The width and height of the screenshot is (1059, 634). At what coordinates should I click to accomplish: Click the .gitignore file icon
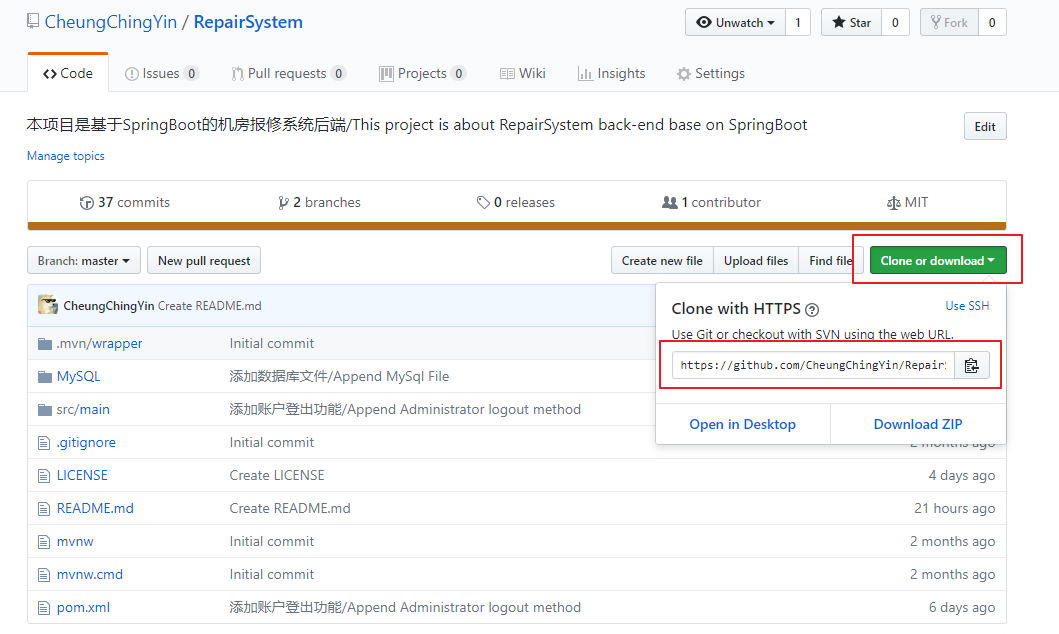pyautogui.click(x=44, y=443)
